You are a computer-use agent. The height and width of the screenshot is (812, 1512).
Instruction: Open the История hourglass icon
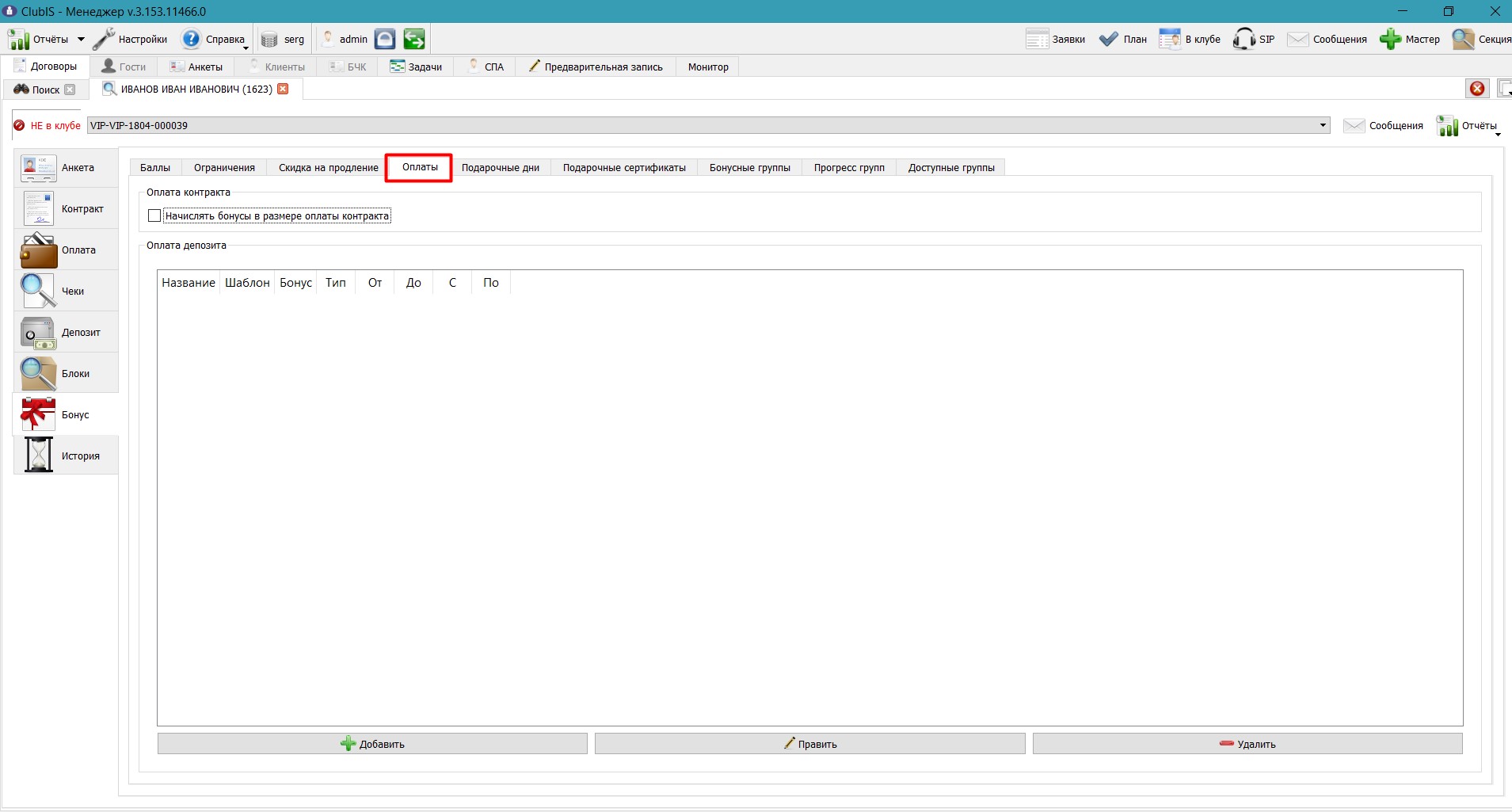pyautogui.click(x=38, y=456)
